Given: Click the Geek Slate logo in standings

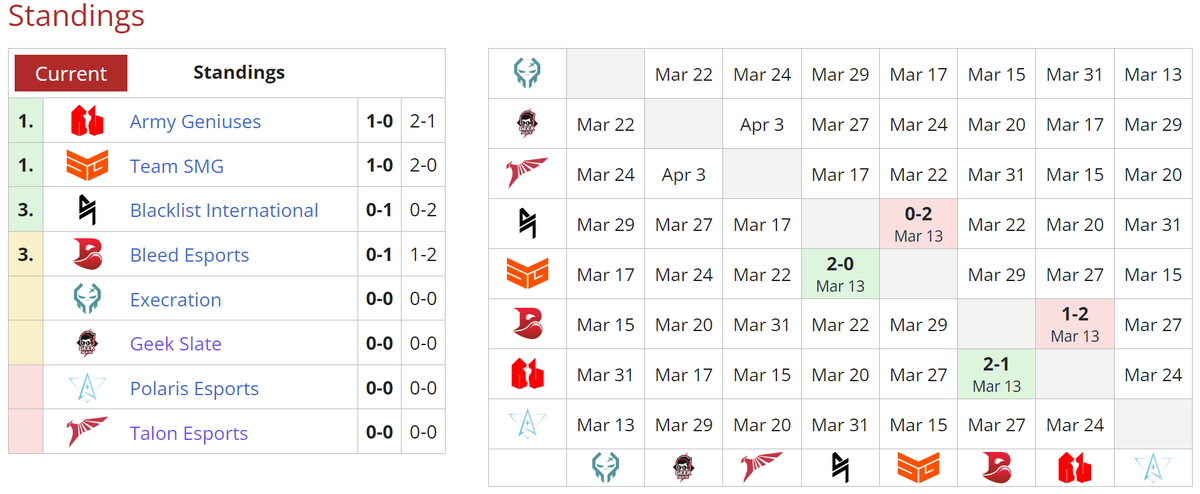Looking at the screenshot, I should pyautogui.click(x=87, y=343).
